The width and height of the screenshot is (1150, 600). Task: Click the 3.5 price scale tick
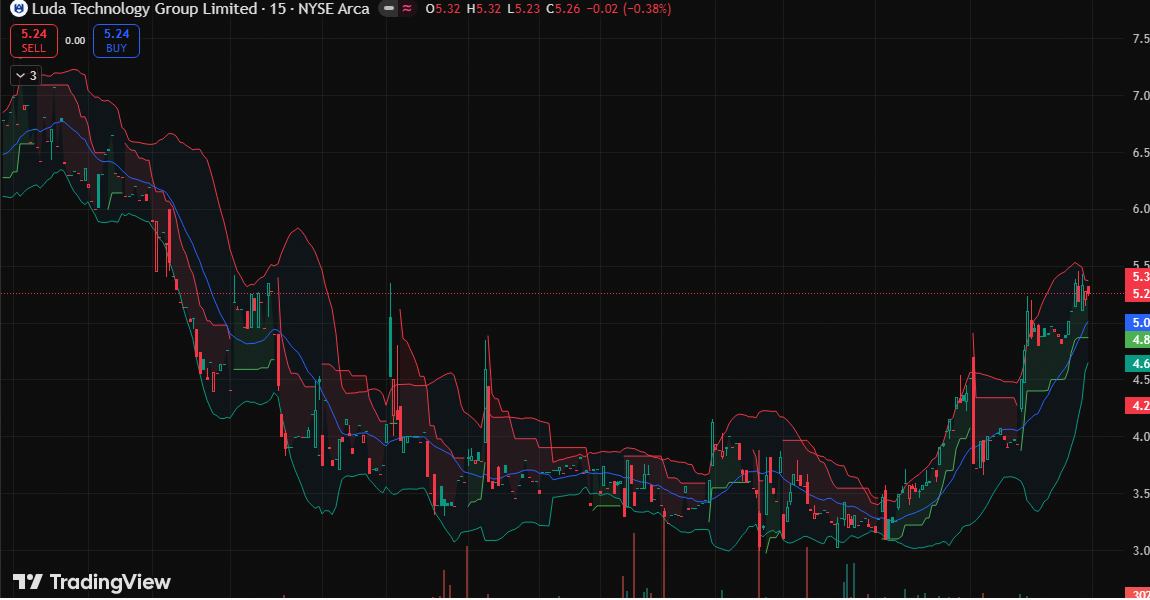(1140, 494)
